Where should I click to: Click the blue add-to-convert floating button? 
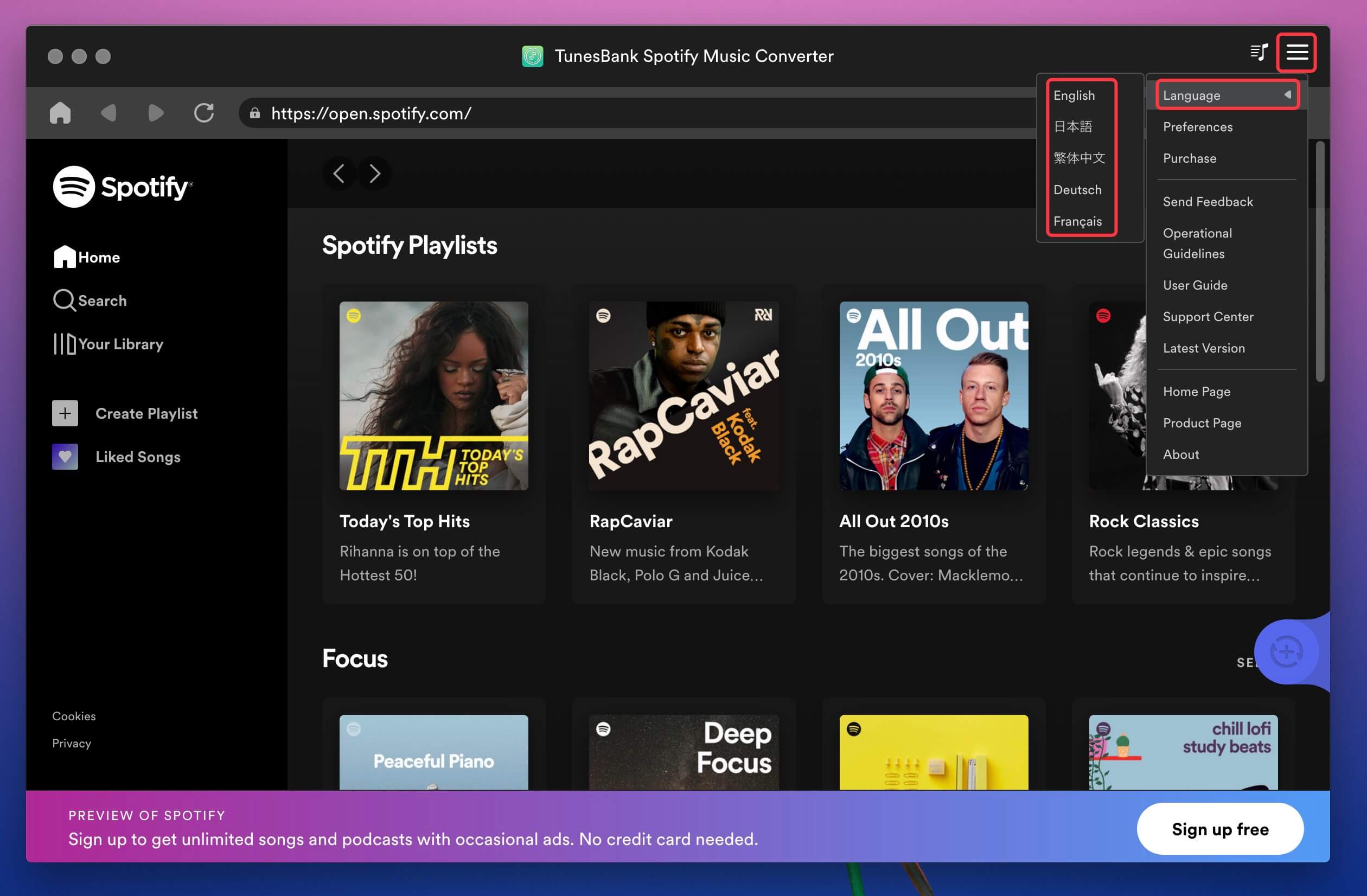[x=1287, y=652]
